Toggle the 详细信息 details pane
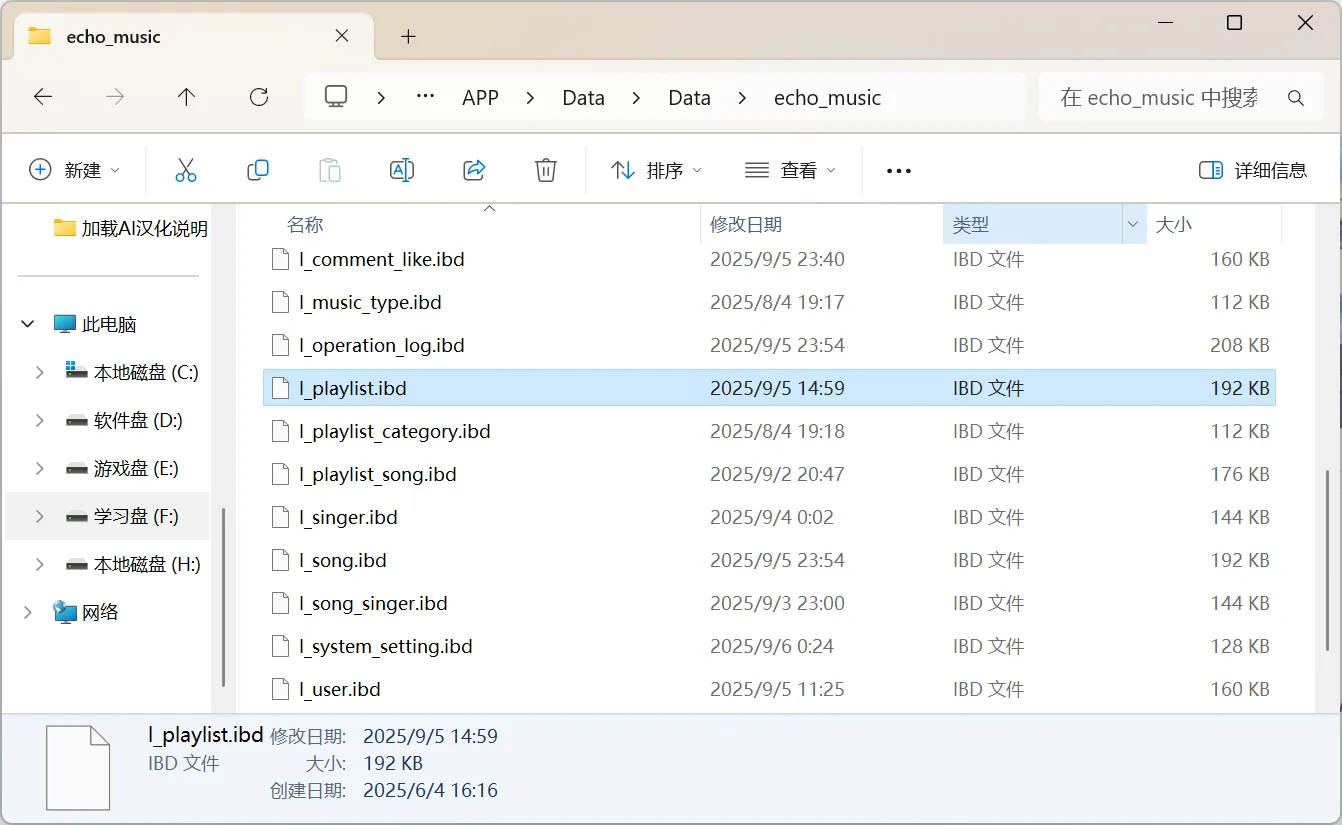 (x=1253, y=170)
